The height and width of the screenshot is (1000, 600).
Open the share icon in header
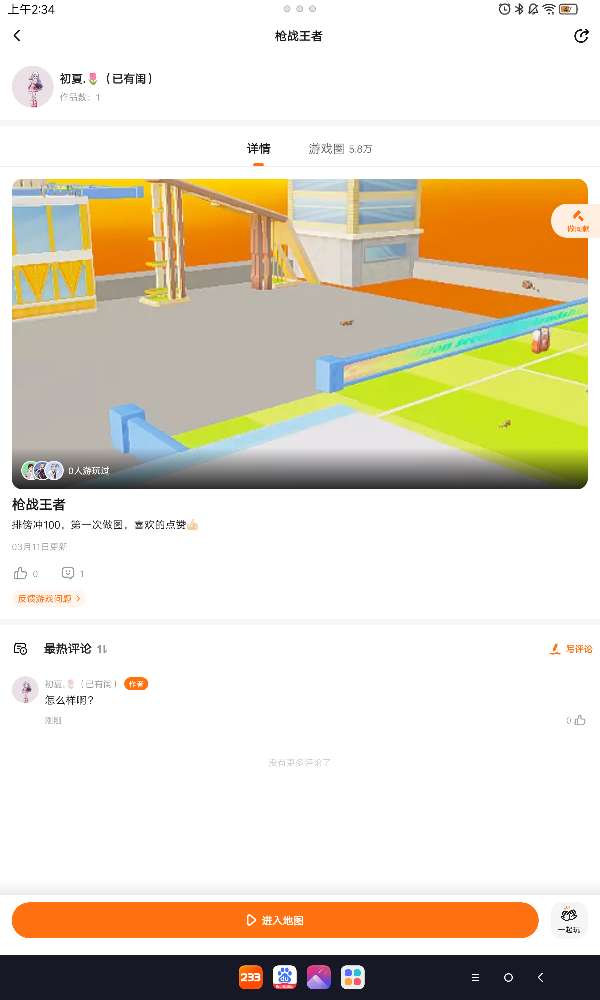581,36
